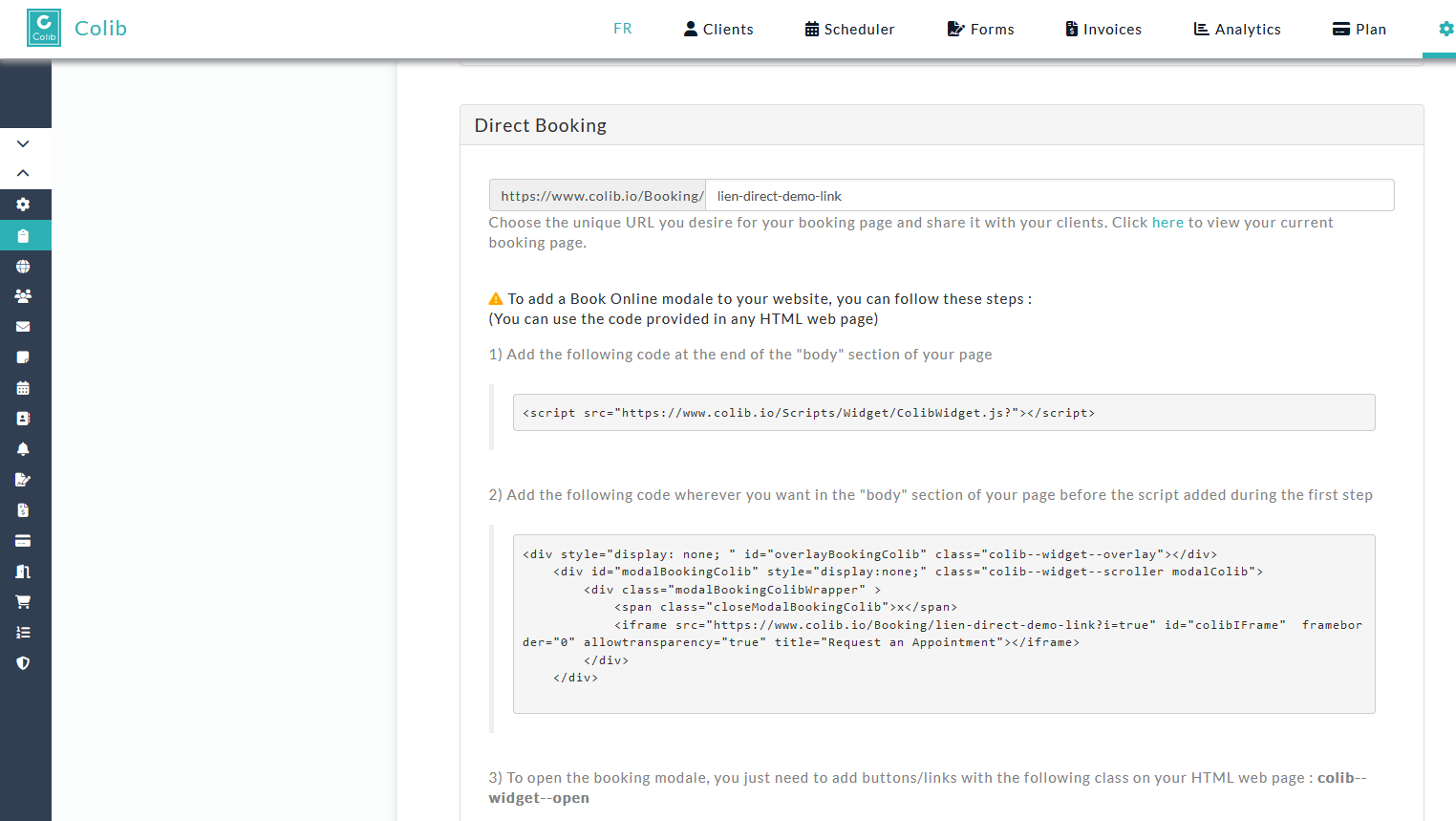Open the users group sidebar icon
Image resolution: width=1456 pixels, height=821 pixels.
pyautogui.click(x=23, y=296)
